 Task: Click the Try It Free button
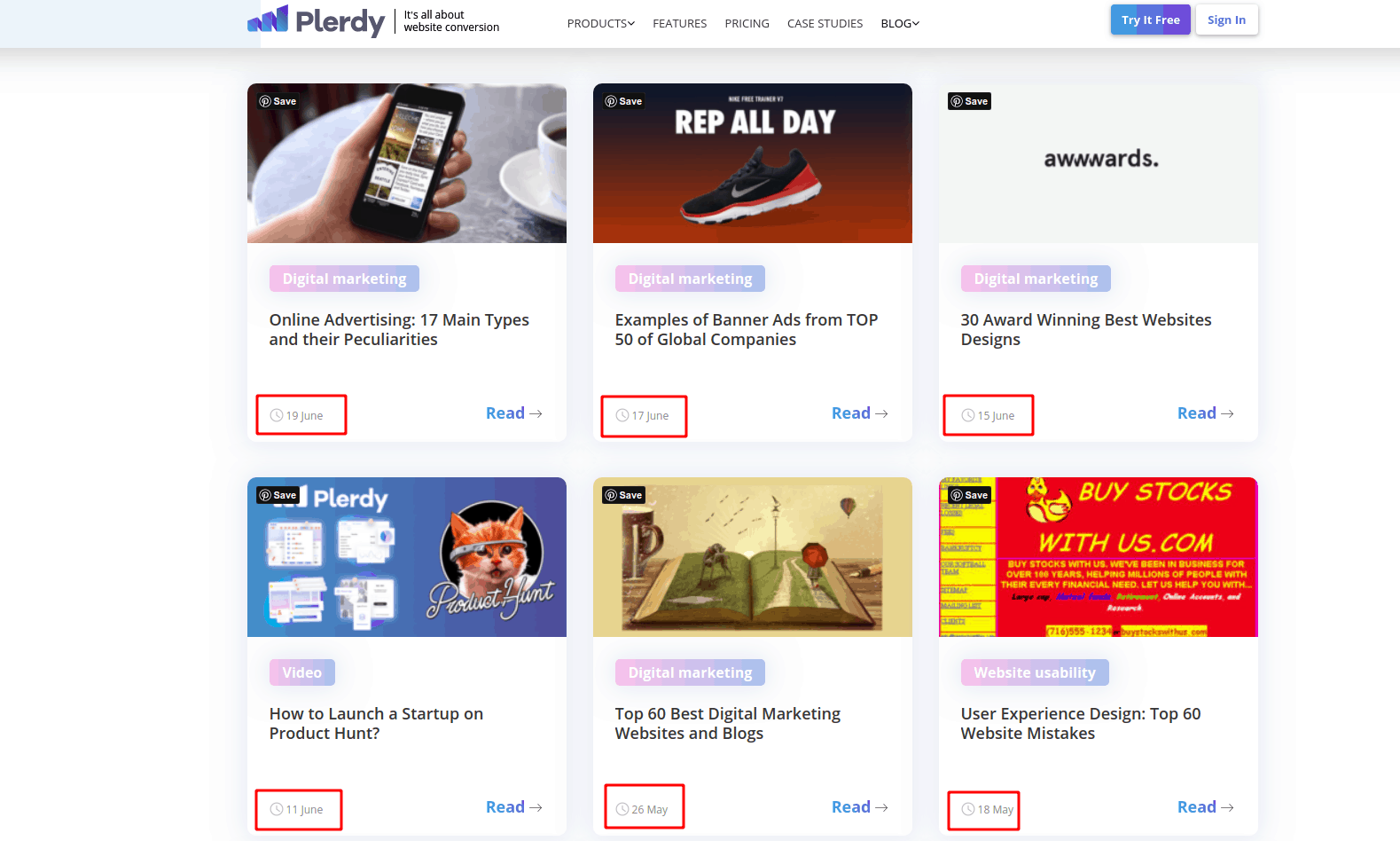(x=1151, y=20)
